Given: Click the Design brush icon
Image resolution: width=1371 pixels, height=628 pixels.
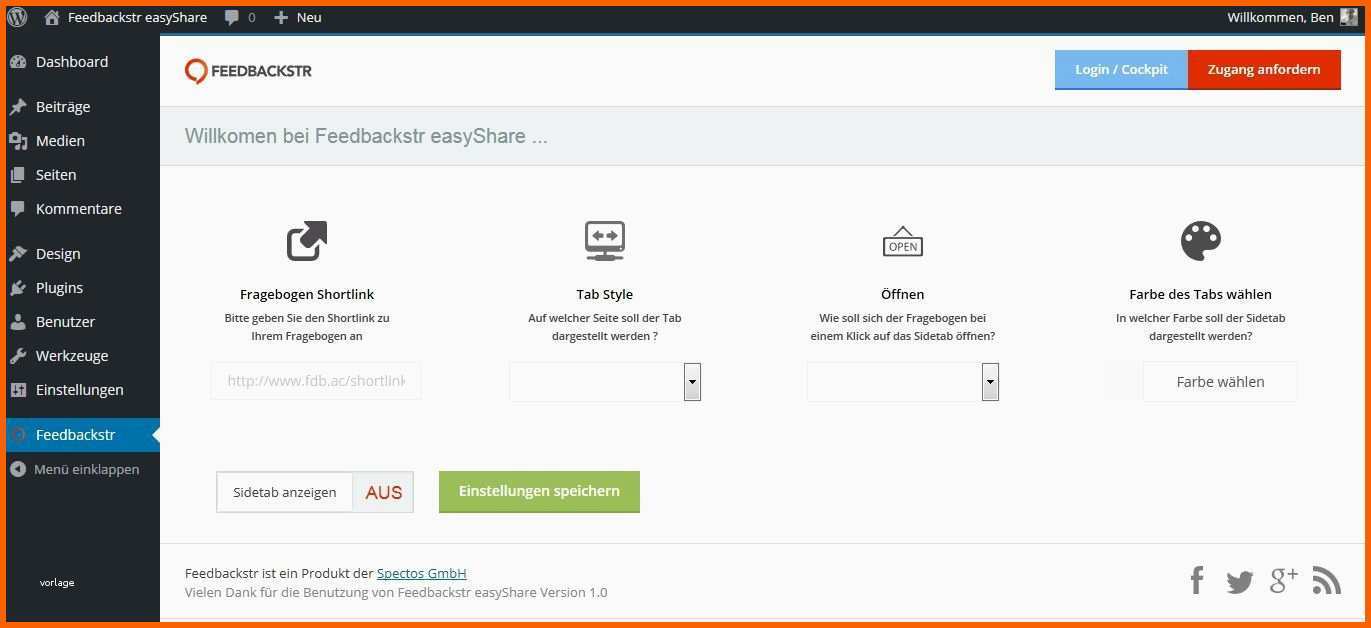Looking at the screenshot, I should pyautogui.click(x=18, y=254).
